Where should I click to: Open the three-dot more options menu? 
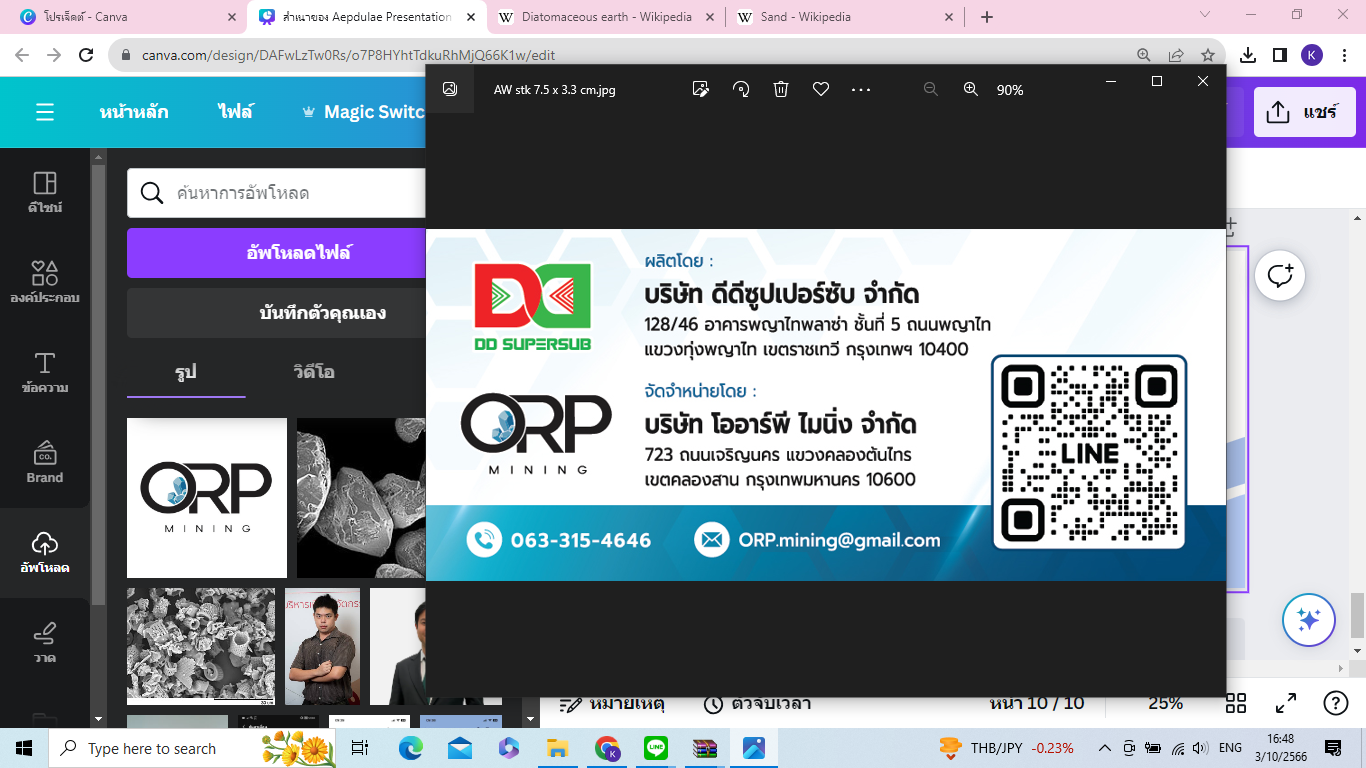pyautogui.click(x=861, y=90)
